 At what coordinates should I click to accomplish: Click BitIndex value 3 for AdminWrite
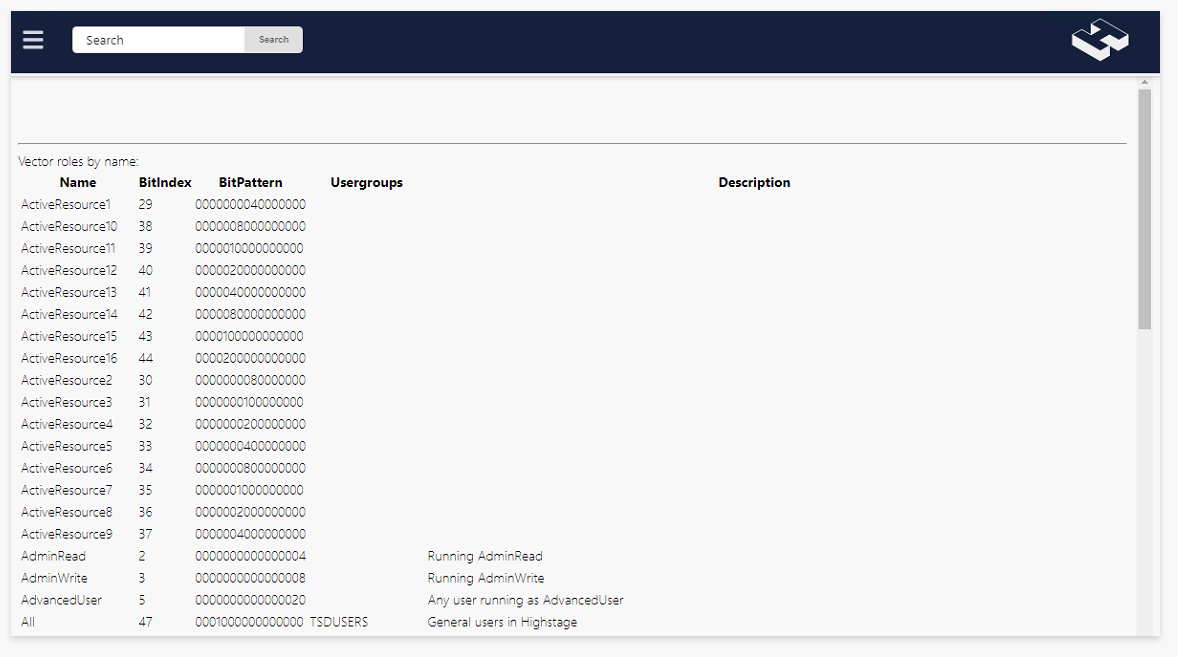pos(142,578)
